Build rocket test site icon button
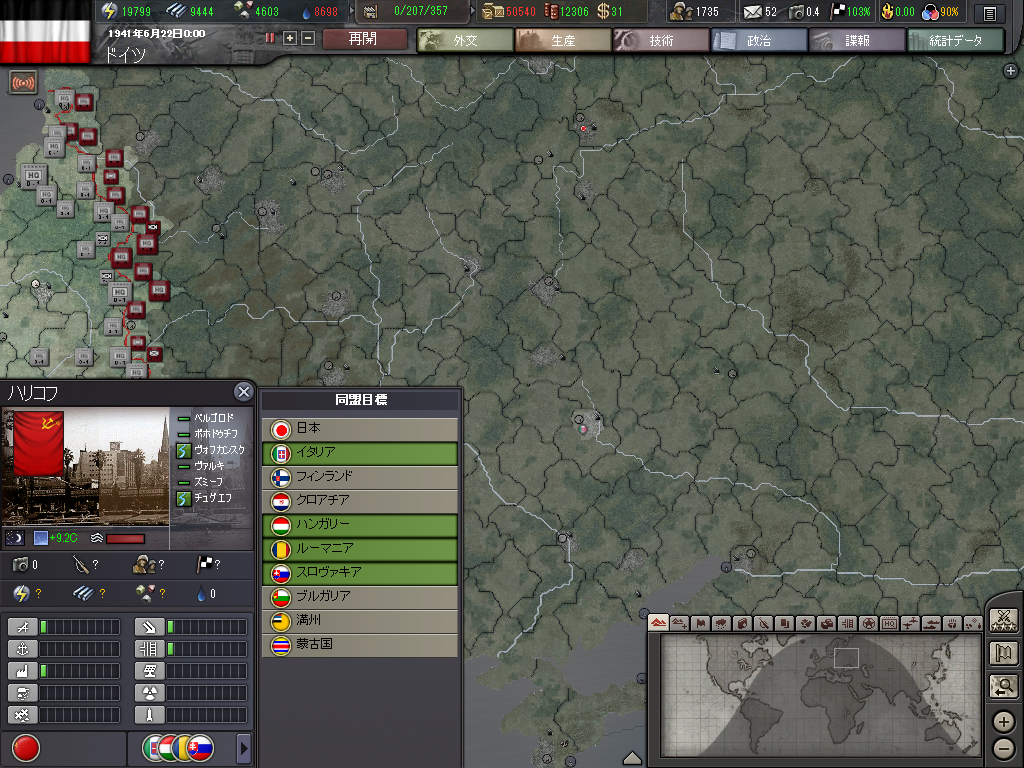Screen dimensions: 1024x768 (149, 716)
